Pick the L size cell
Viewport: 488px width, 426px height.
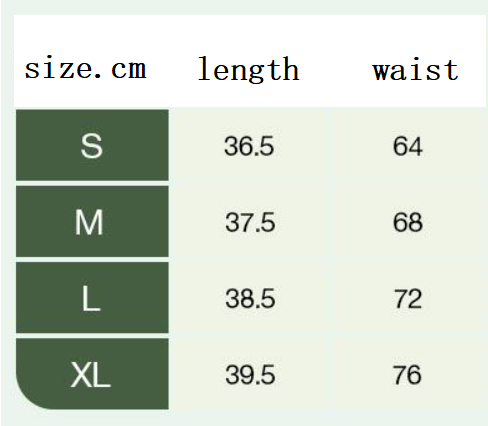click(x=92, y=297)
